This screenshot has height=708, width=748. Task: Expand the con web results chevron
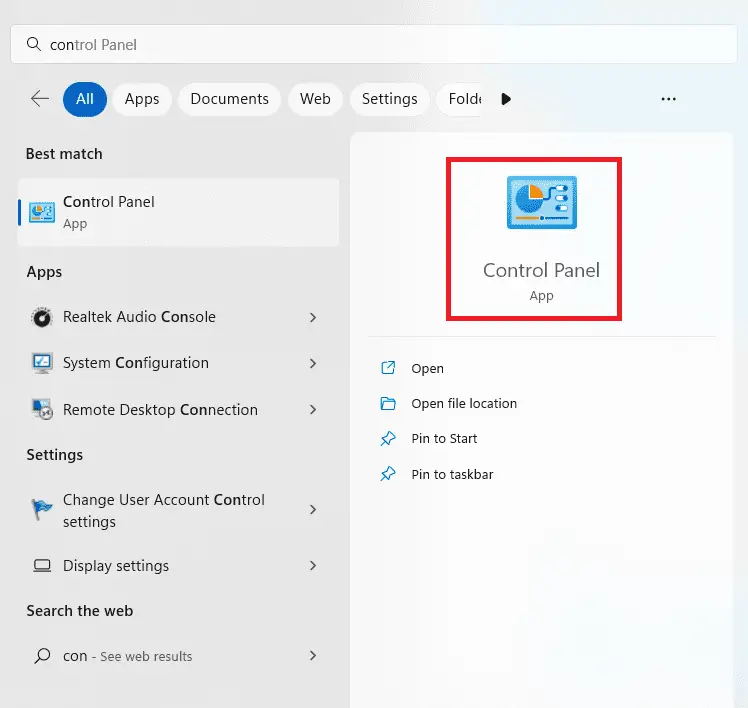(313, 656)
